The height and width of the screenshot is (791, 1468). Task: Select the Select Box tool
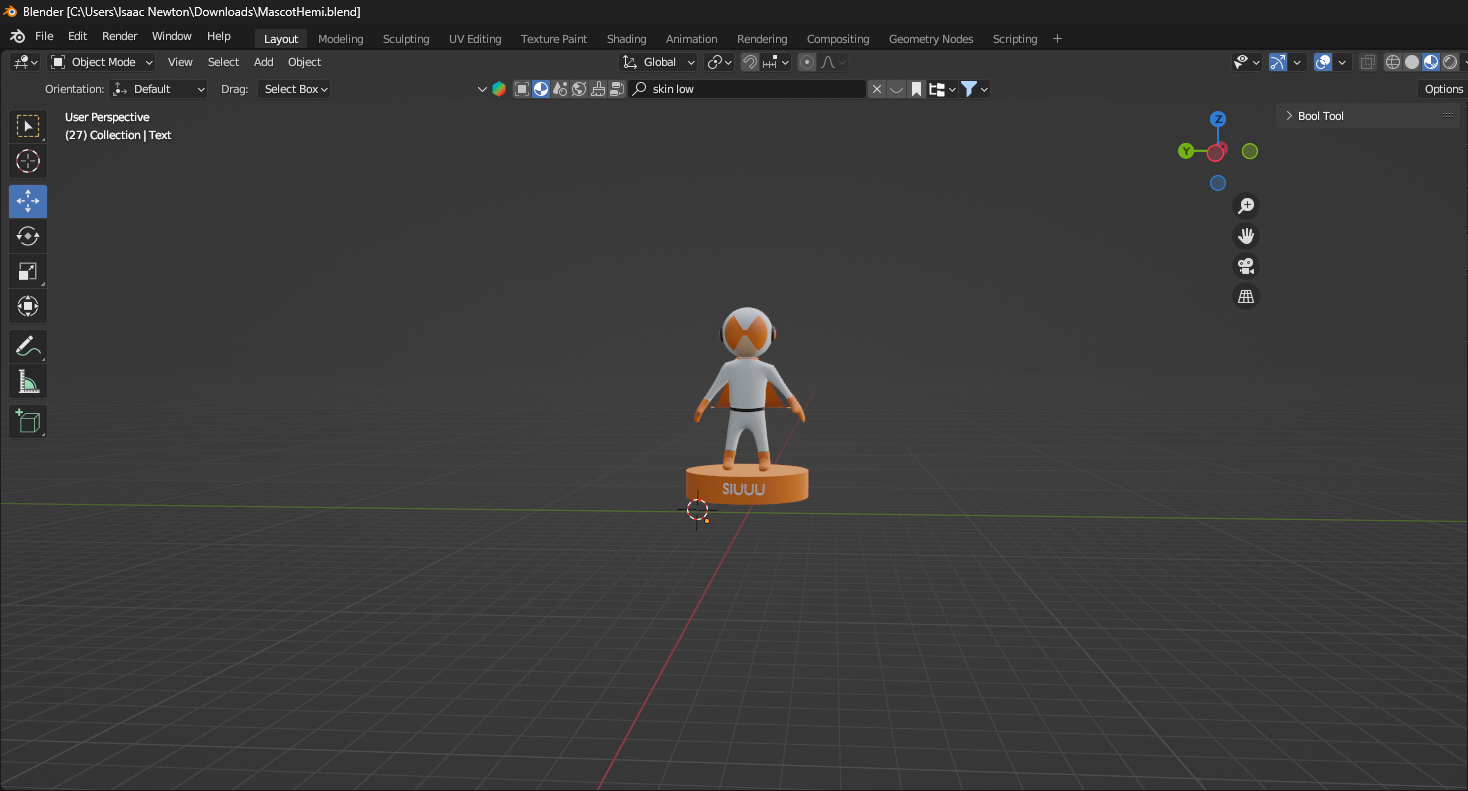coord(28,126)
